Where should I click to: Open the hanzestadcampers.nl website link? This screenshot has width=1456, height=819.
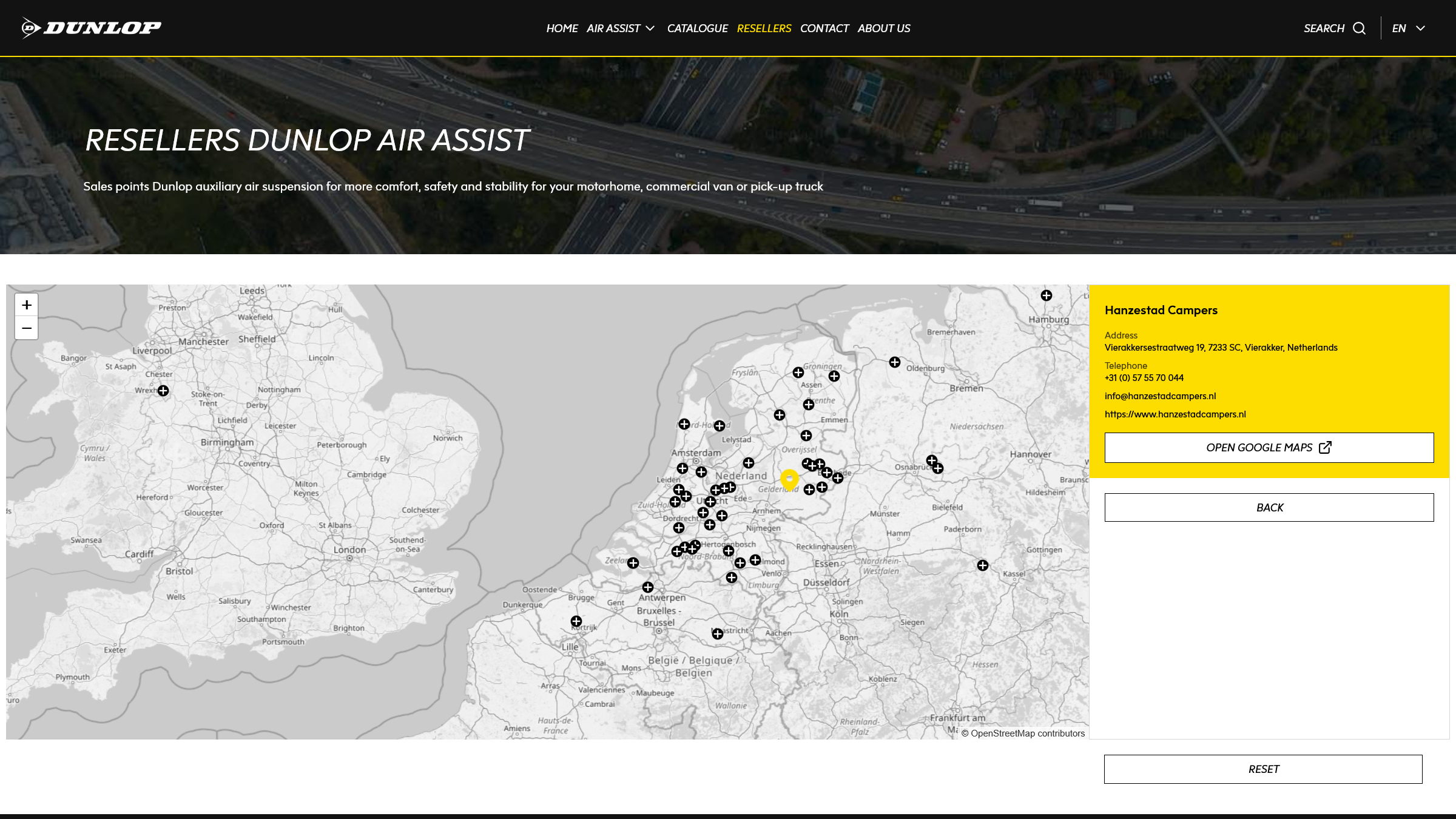coord(1175,414)
